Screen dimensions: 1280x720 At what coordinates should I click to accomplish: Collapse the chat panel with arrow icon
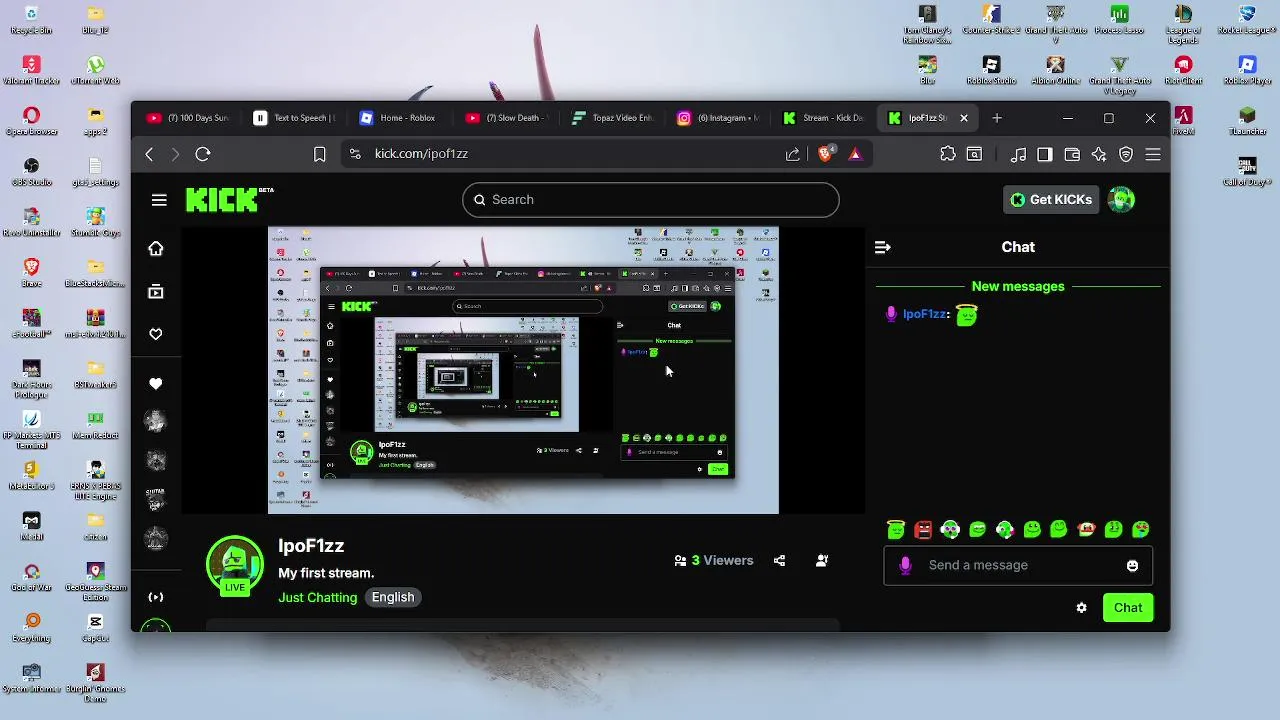click(882, 247)
